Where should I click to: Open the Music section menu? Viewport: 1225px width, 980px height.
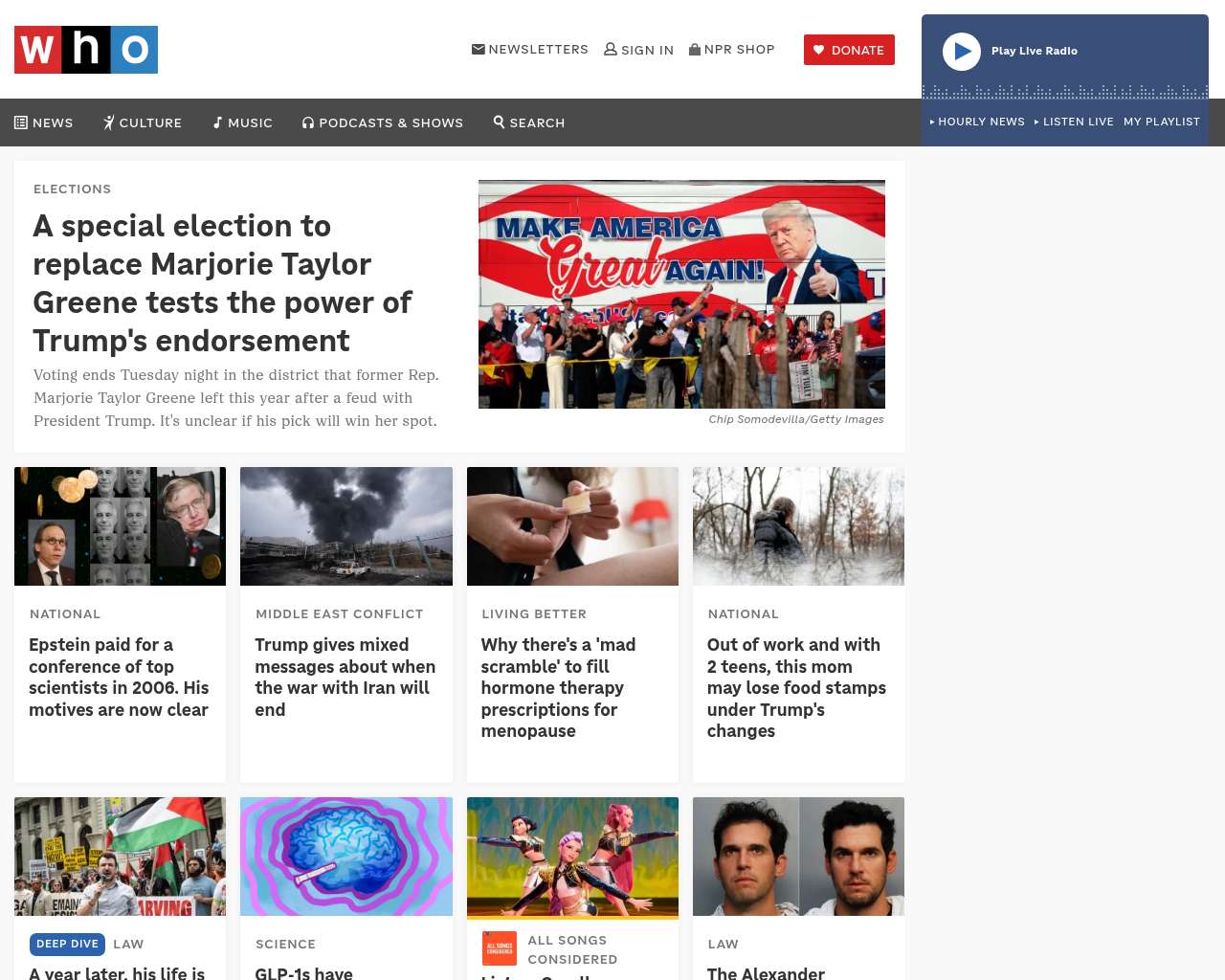[x=243, y=122]
